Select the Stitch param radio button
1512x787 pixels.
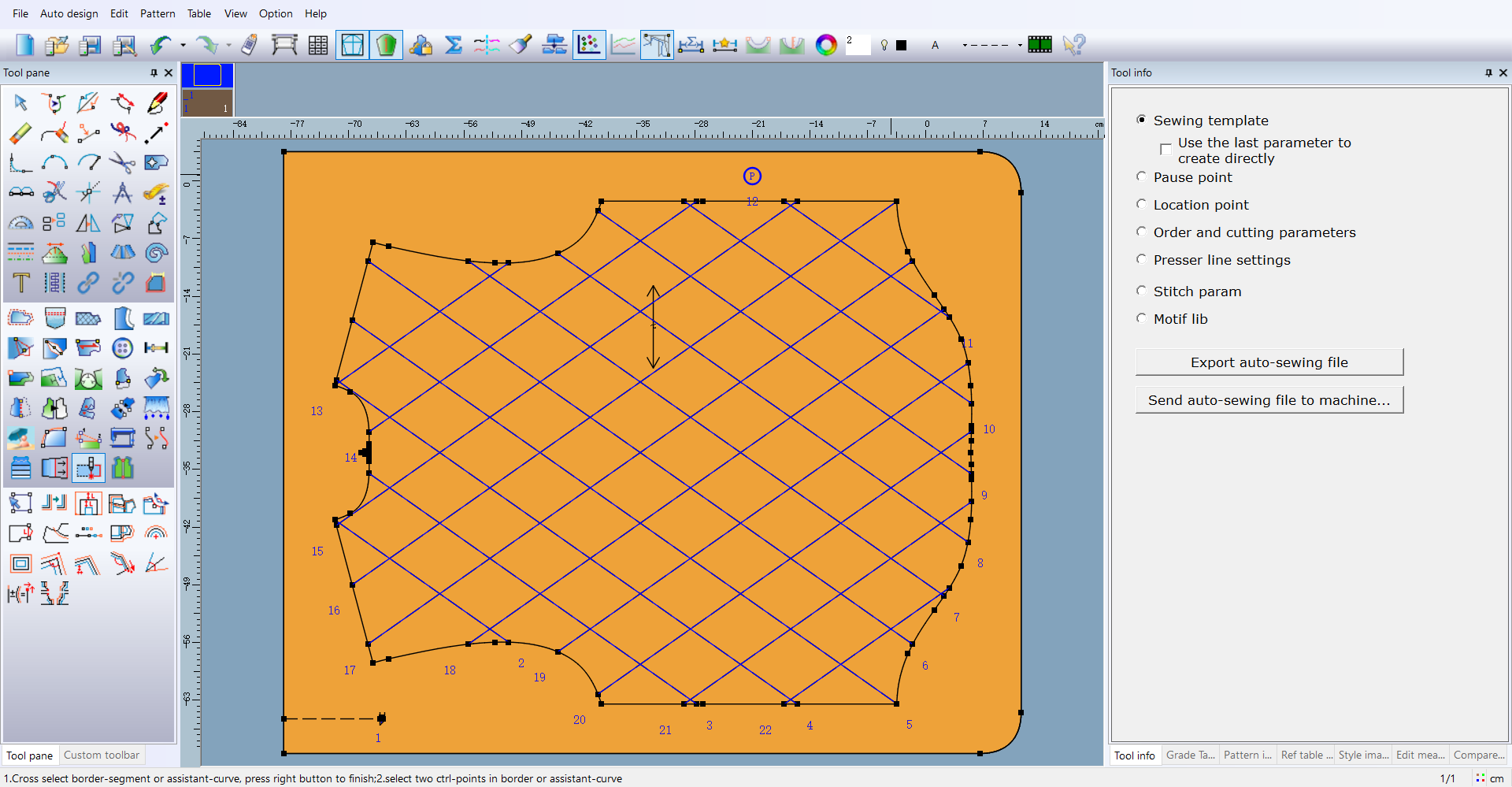coord(1141,291)
